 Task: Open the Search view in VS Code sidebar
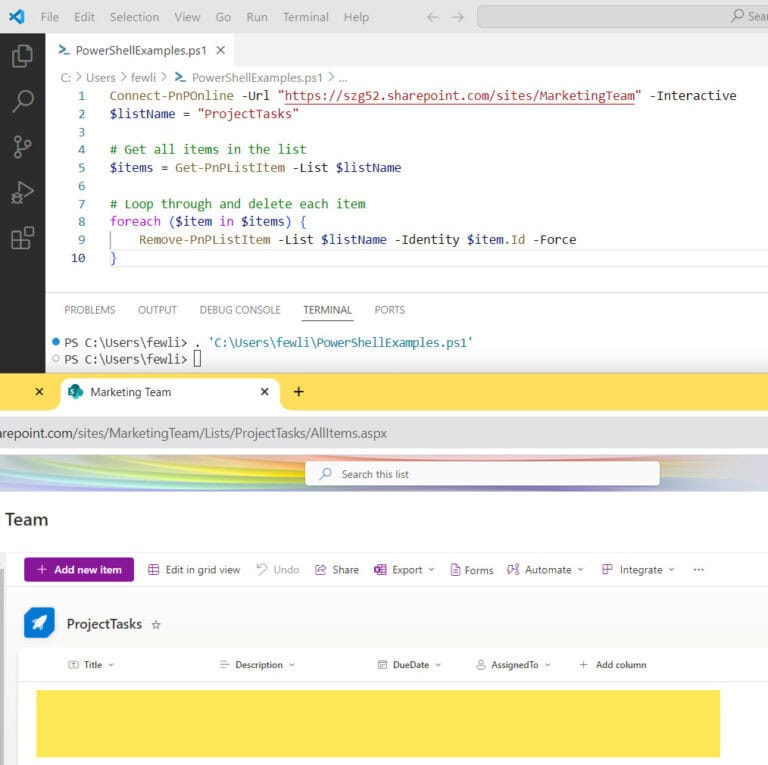(x=23, y=101)
